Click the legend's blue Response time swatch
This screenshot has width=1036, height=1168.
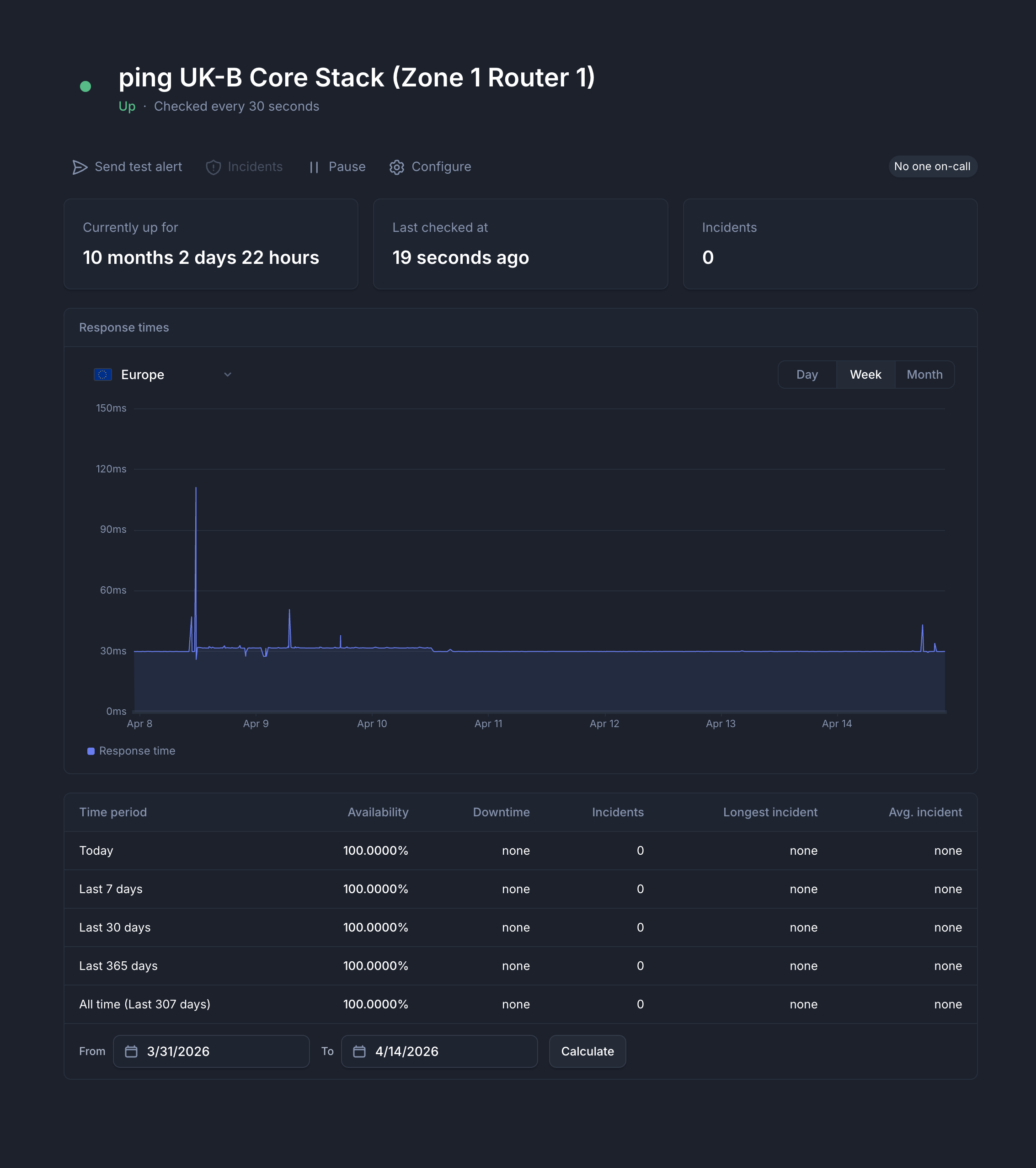pos(91,751)
